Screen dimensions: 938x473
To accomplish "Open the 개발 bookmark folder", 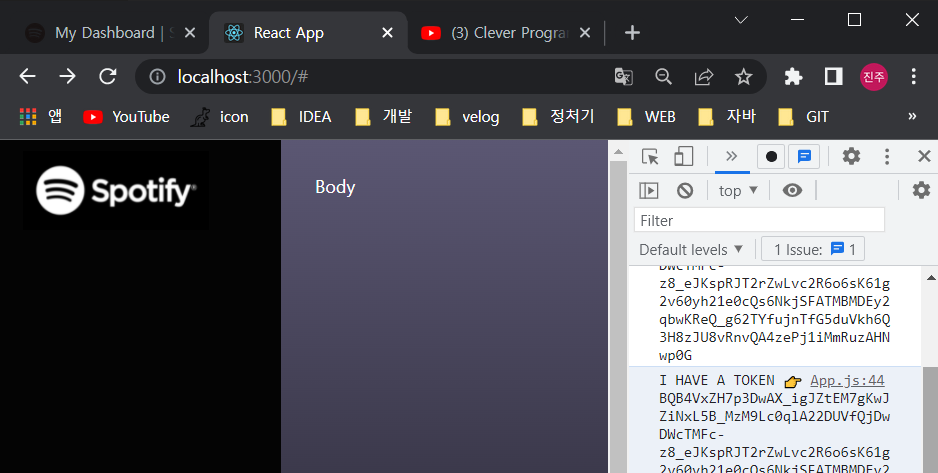I will point(383,116).
